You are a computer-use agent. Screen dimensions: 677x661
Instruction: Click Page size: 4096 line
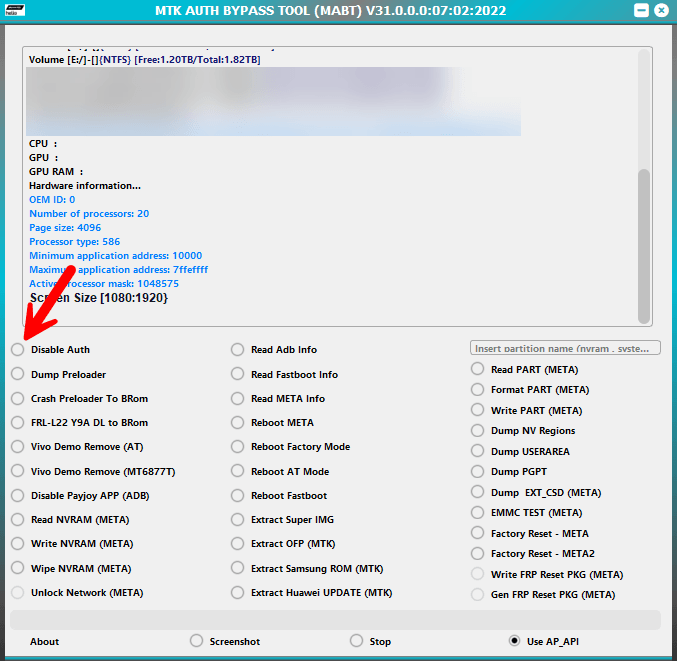(x=65, y=228)
